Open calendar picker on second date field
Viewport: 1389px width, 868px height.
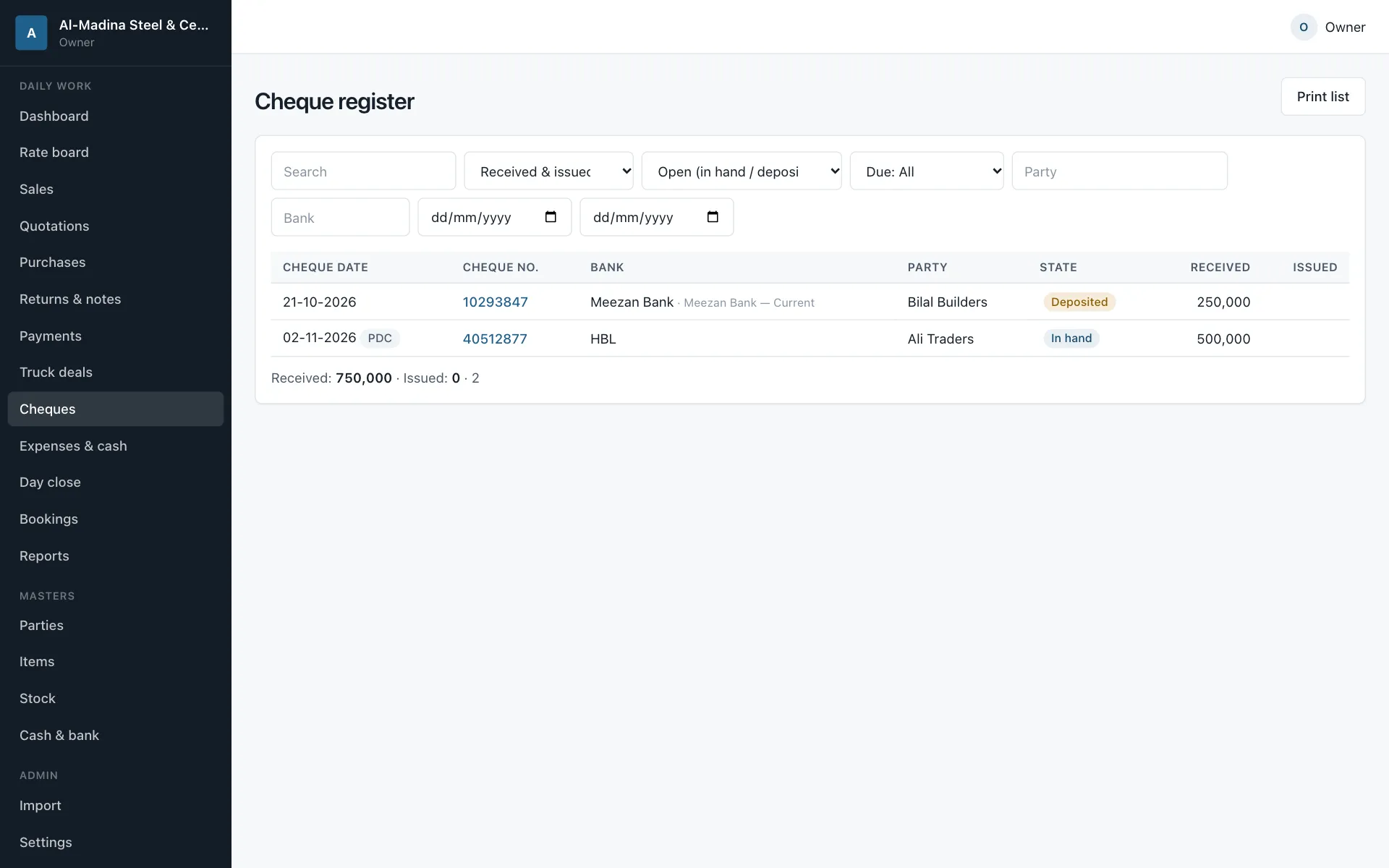(x=713, y=217)
